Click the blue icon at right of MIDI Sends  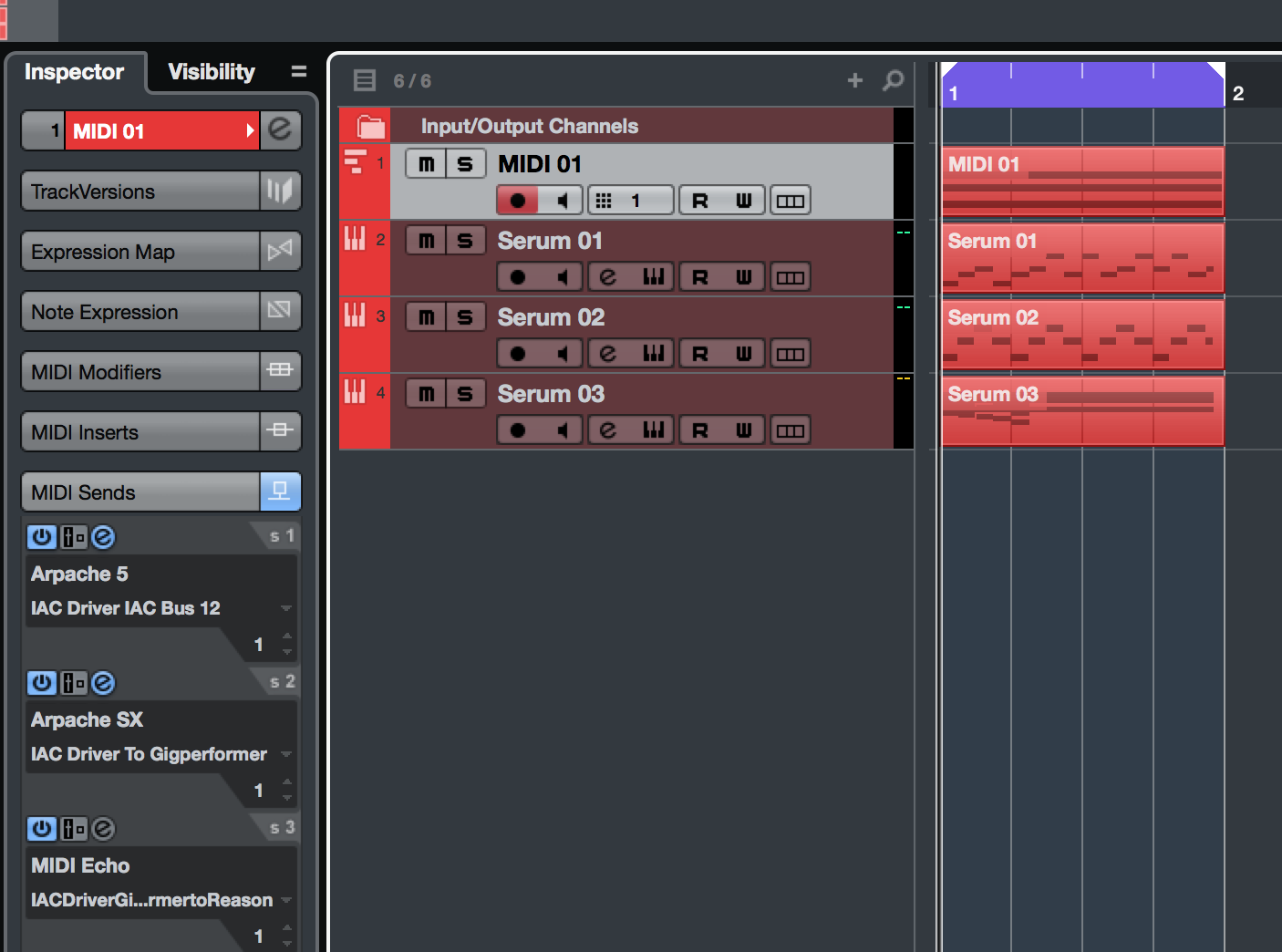point(280,492)
